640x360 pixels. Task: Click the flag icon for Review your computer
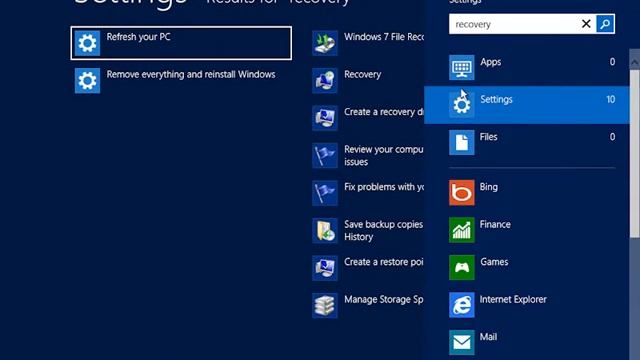pyautogui.click(x=325, y=156)
